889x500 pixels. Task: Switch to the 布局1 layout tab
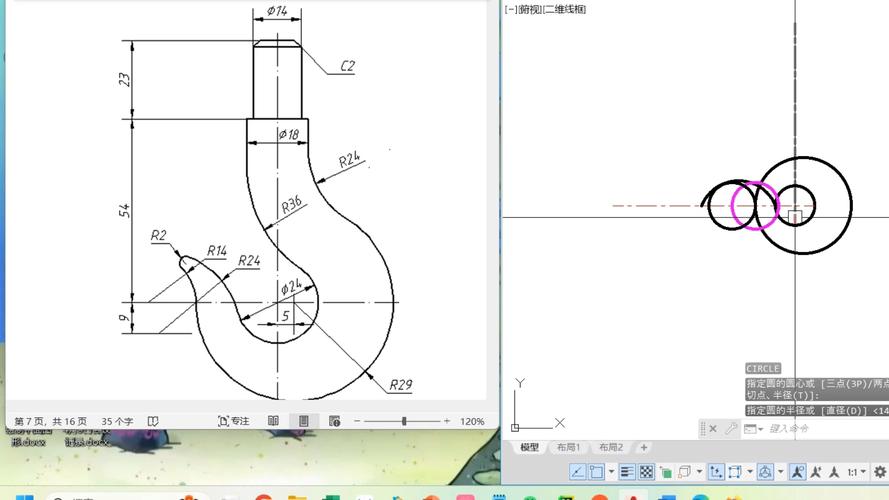coord(567,447)
